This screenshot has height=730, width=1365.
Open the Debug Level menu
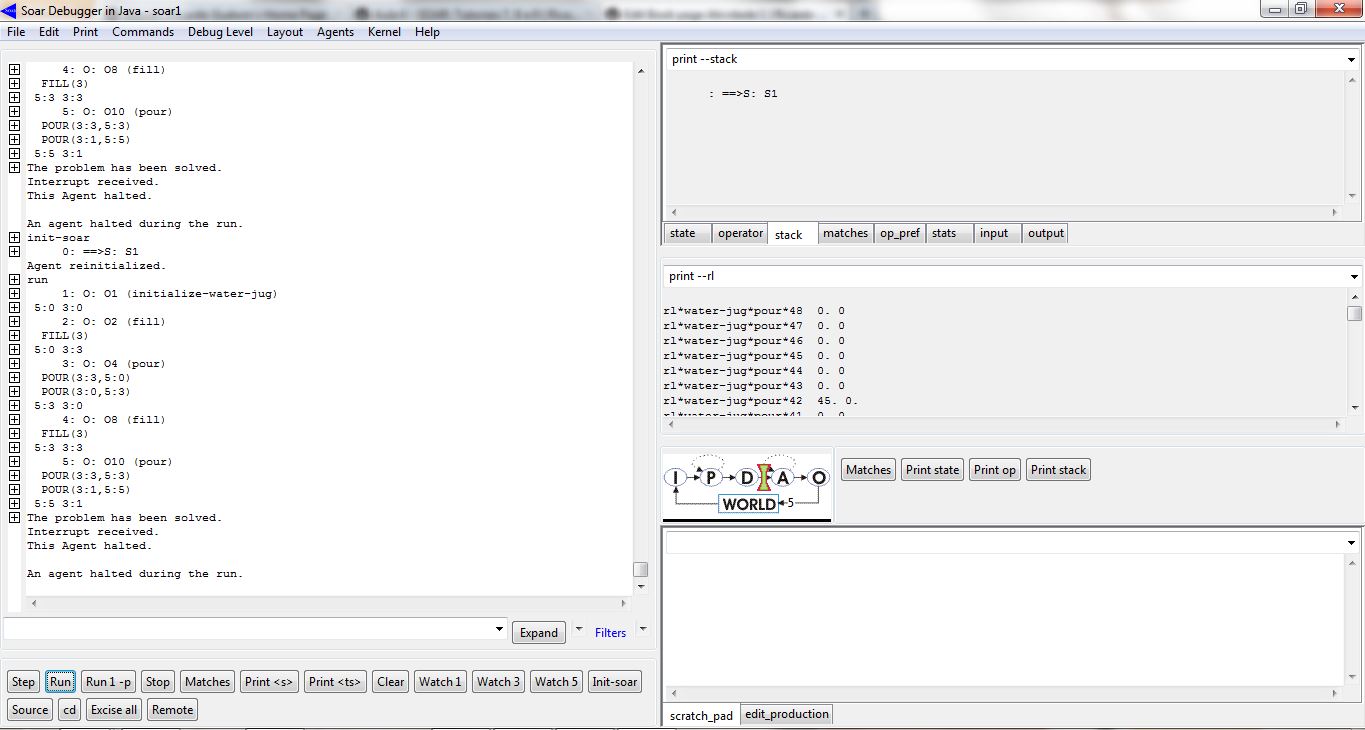220,32
